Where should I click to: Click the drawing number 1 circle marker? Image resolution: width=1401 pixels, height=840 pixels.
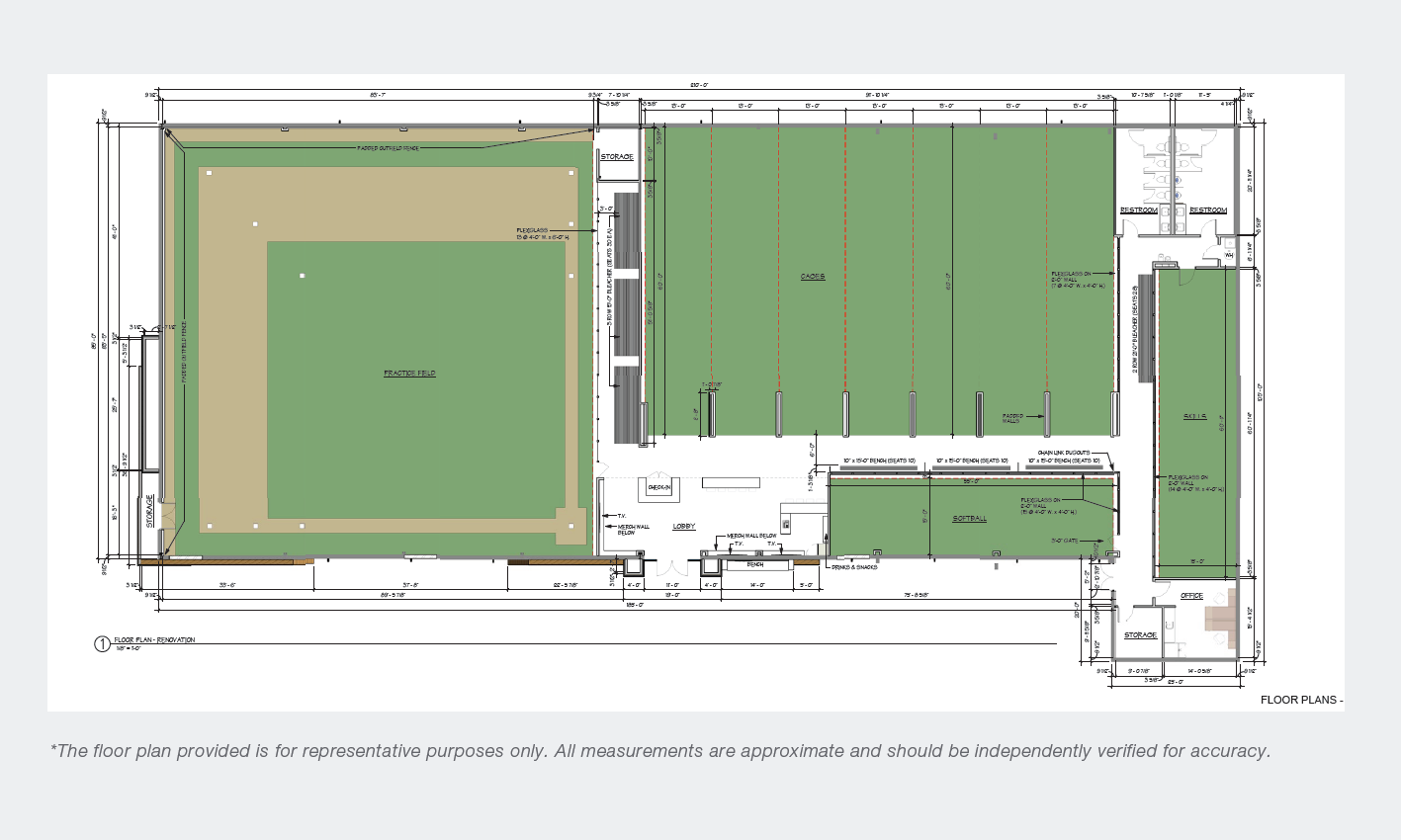pyautogui.click(x=102, y=644)
